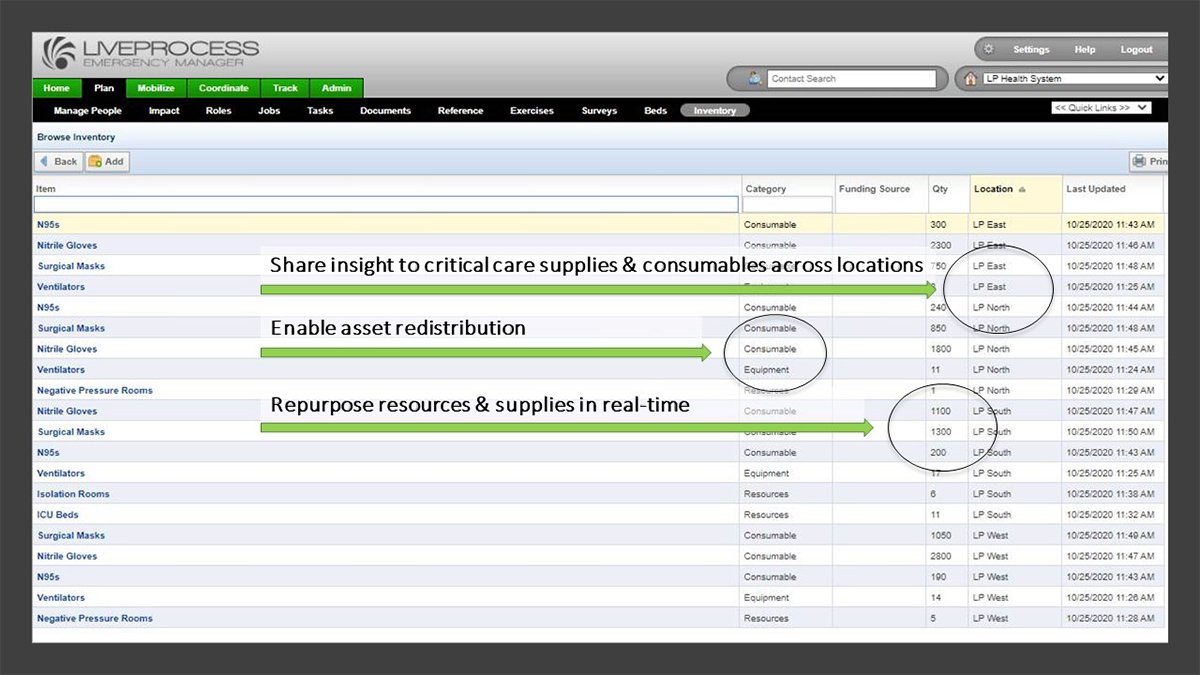Screen dimensions: 1200x675
Task: Switch to the Mobilize tab
Action: [x=156, y=88]
